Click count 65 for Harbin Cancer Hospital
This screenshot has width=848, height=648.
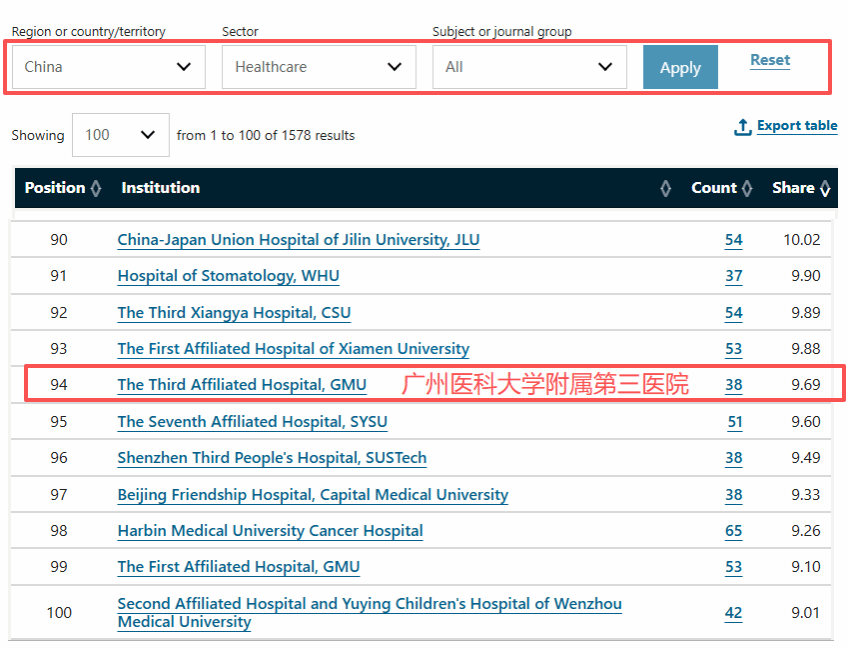[x=734, y=531]
